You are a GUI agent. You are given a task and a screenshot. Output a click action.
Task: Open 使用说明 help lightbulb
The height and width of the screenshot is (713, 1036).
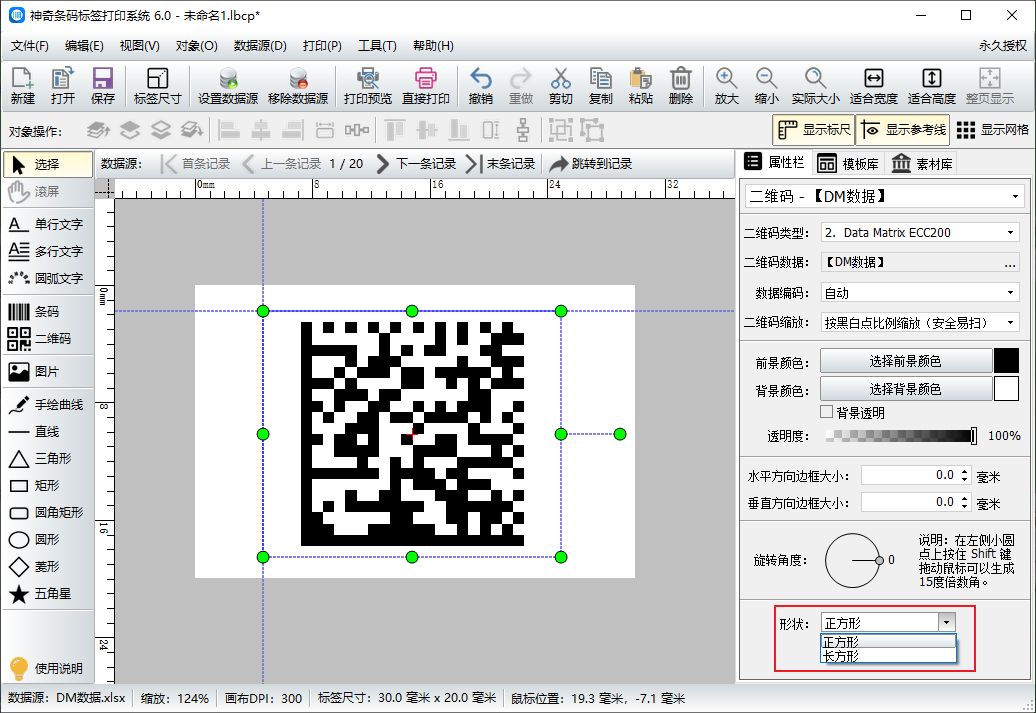click(x=46, y=668)
